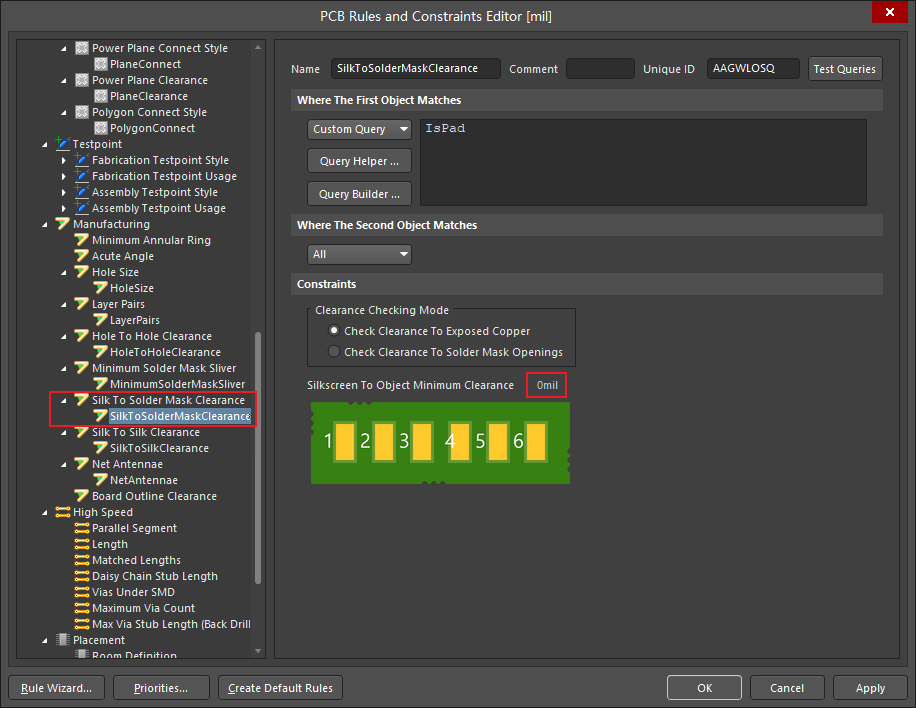Open the second object matches All dropdown
This screenshot has width=916, height=708.
tap(358, 254)
